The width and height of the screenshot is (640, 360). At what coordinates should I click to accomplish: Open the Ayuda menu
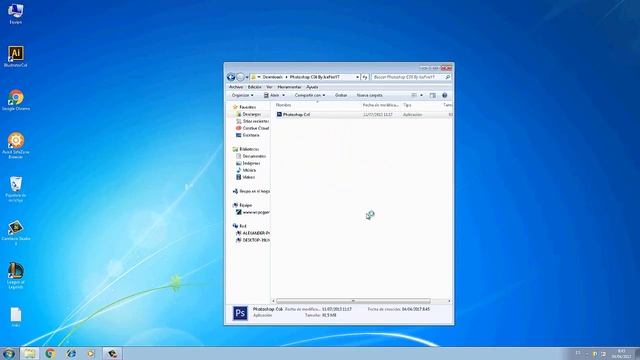pos(312,87)
